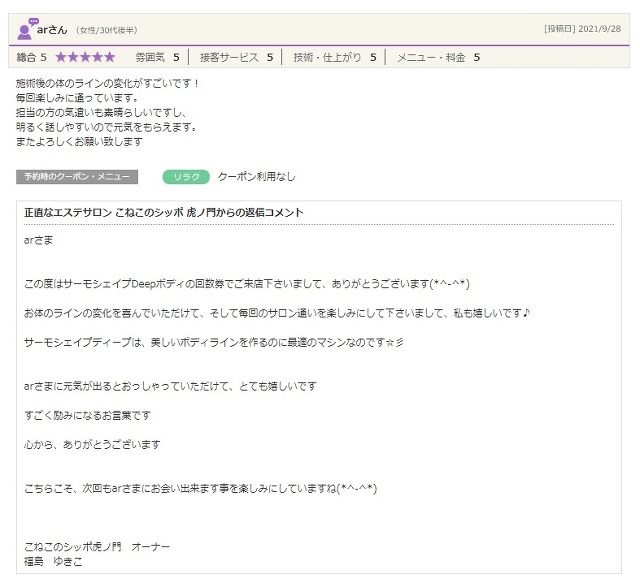640x587 pixels.
Task: Click the purple reviewer avatar icon
Action: 27,28
